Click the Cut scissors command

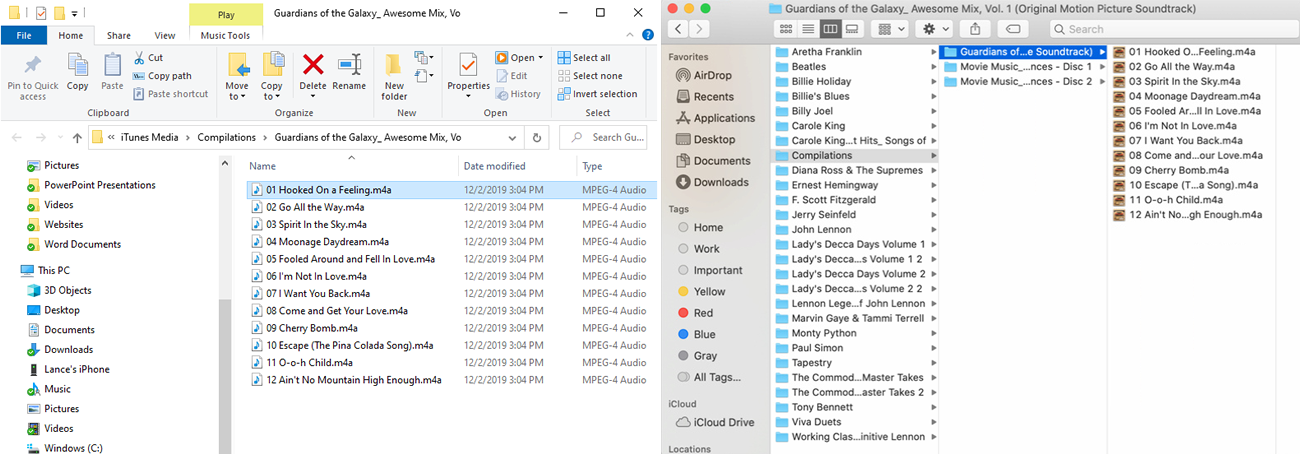point(148,58)
